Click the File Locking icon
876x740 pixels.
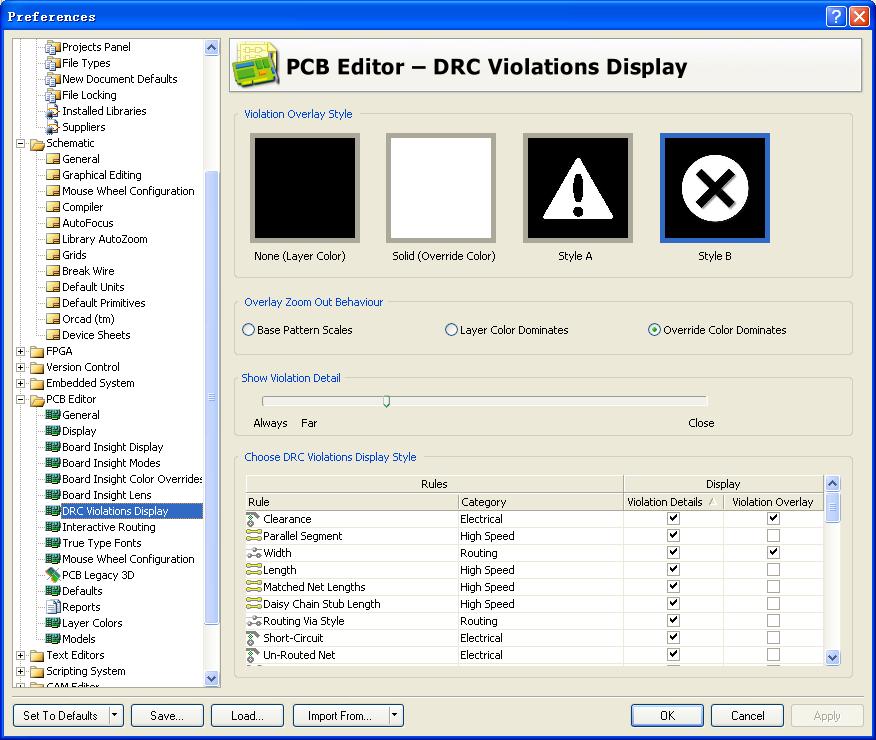click(53, 95)
